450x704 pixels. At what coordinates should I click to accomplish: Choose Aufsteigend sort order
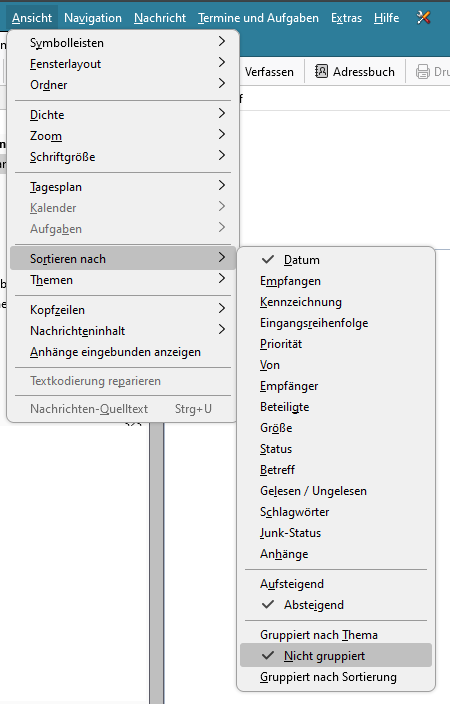click(x=336, y=584)
